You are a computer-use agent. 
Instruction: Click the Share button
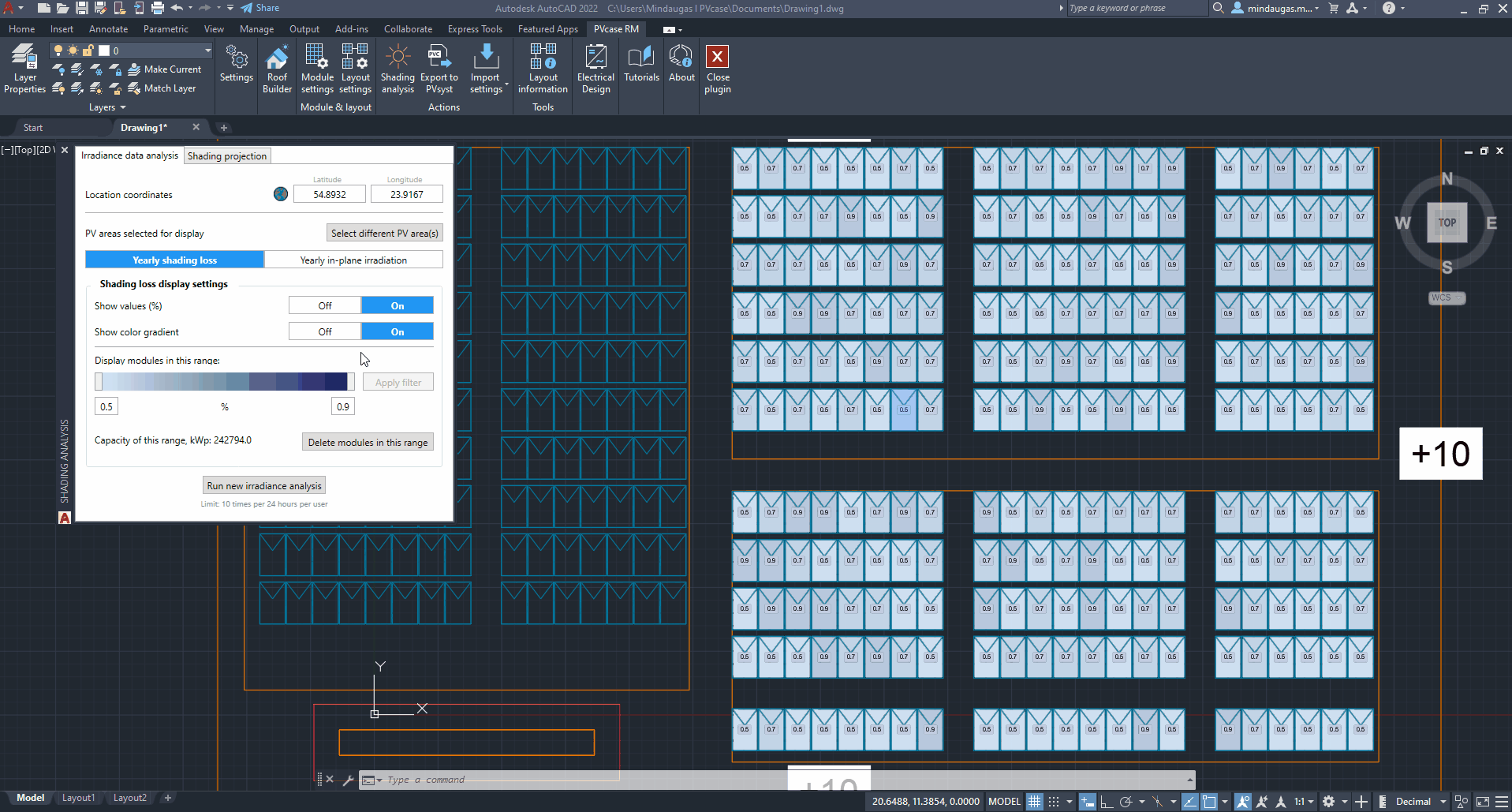259,8
